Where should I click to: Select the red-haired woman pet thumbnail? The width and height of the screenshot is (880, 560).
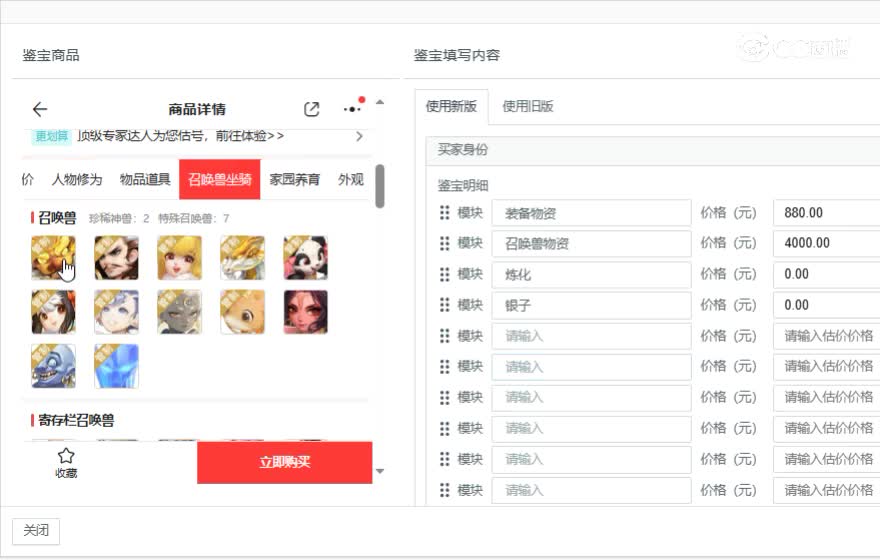[305, 312]
